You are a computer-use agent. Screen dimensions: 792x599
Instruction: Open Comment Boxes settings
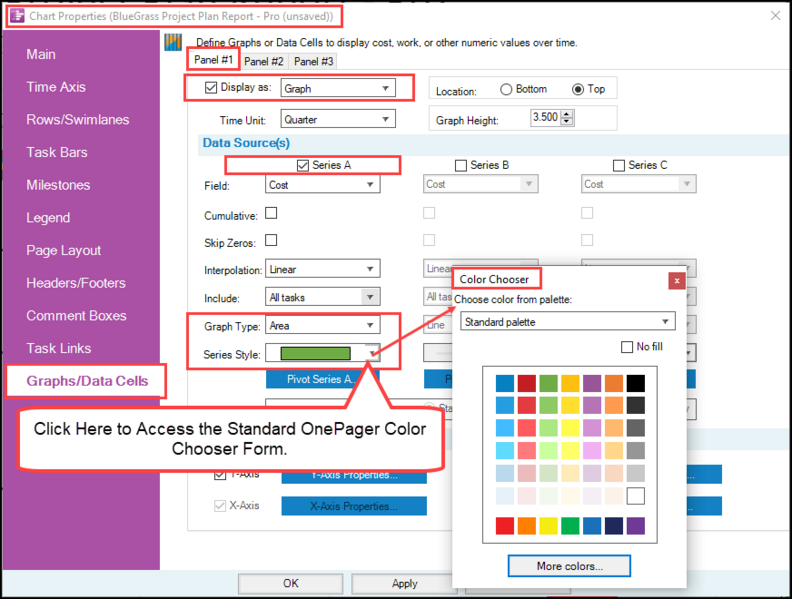click(x=76, y=316)
